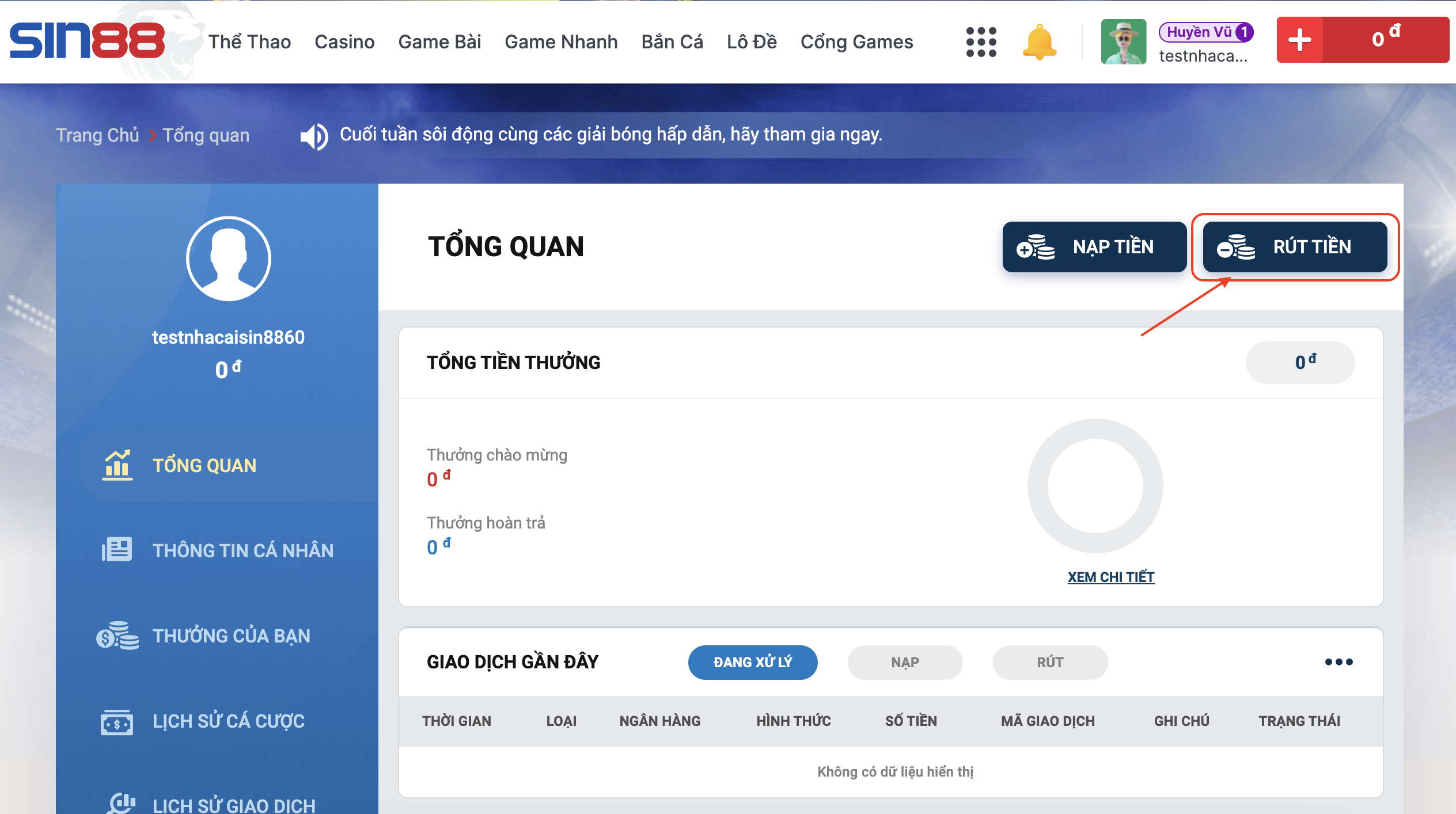Screen dimensions: 1456x814
Task: Open XEM CHI TIẾT link
Action: 1111,577
